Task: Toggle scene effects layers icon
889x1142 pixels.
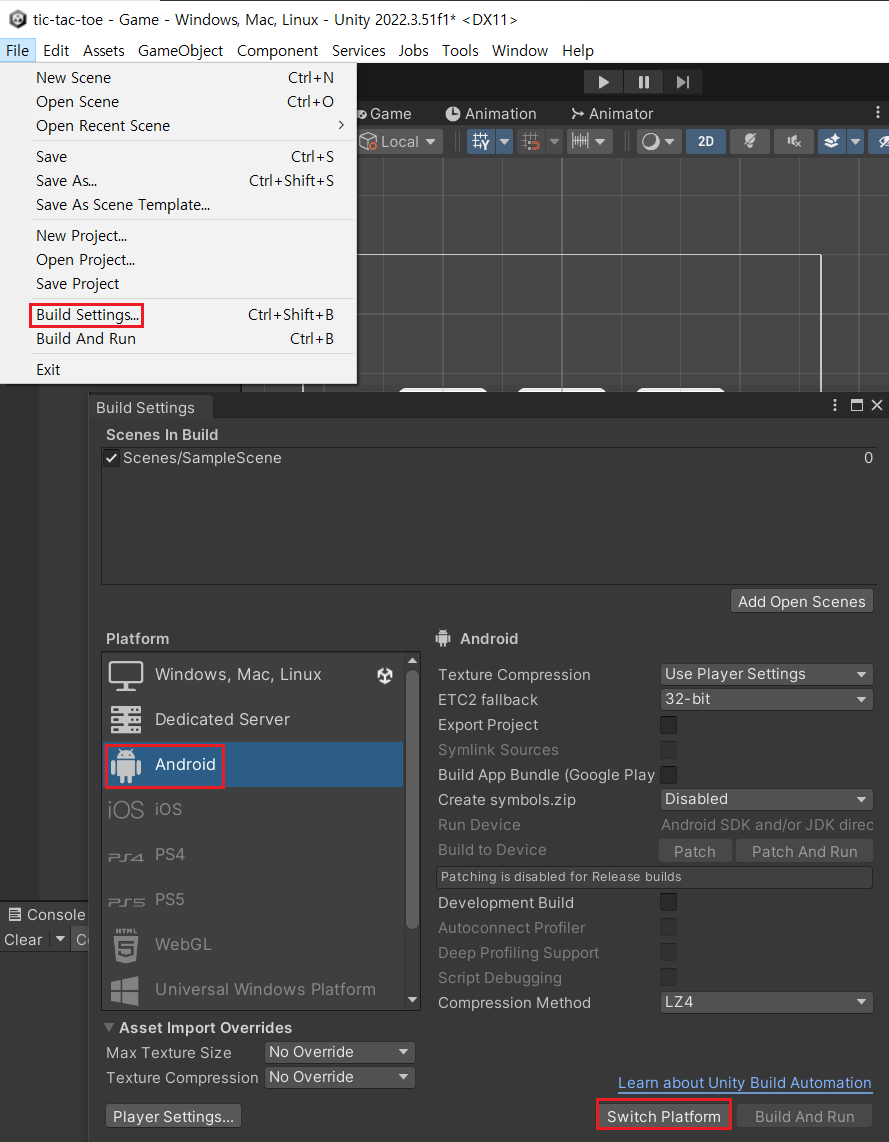Action: click(831, 141)
